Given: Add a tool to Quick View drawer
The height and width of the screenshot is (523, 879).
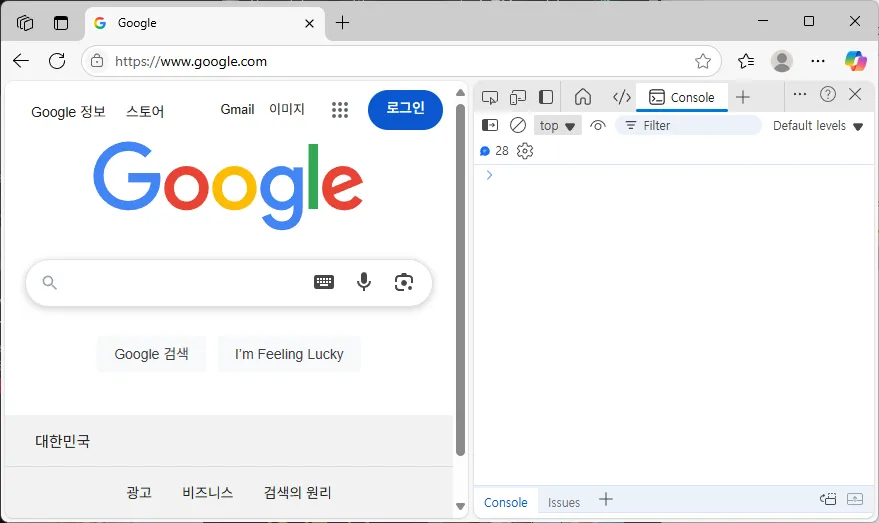Looking at the screenshot, I should pyautogui.click(x=606, y=499).
